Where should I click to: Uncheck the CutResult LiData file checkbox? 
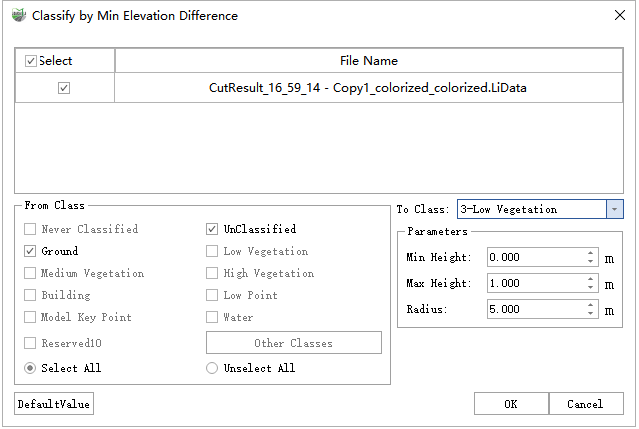64,88
